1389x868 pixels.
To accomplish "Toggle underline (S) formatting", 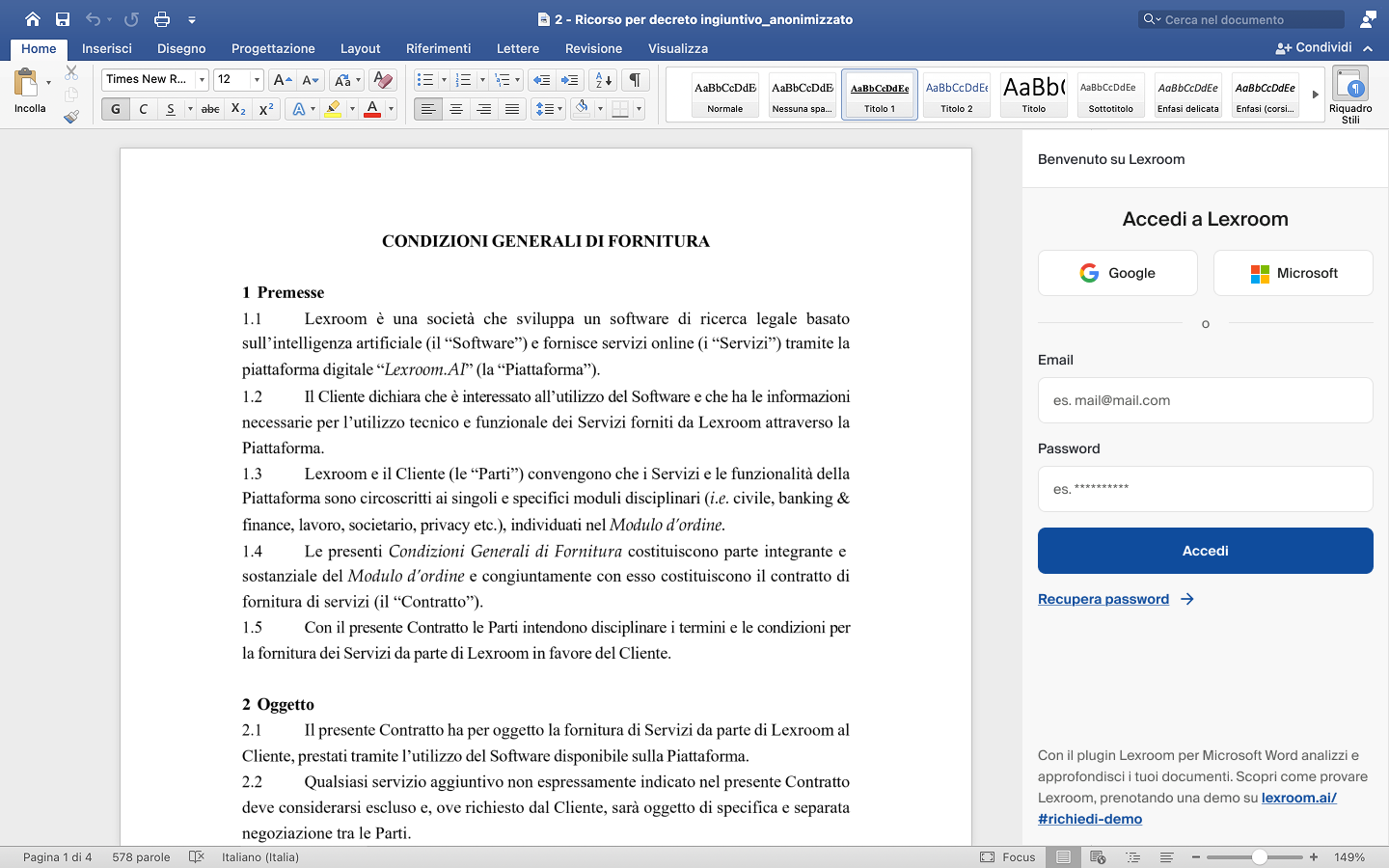I will (170, 109).
